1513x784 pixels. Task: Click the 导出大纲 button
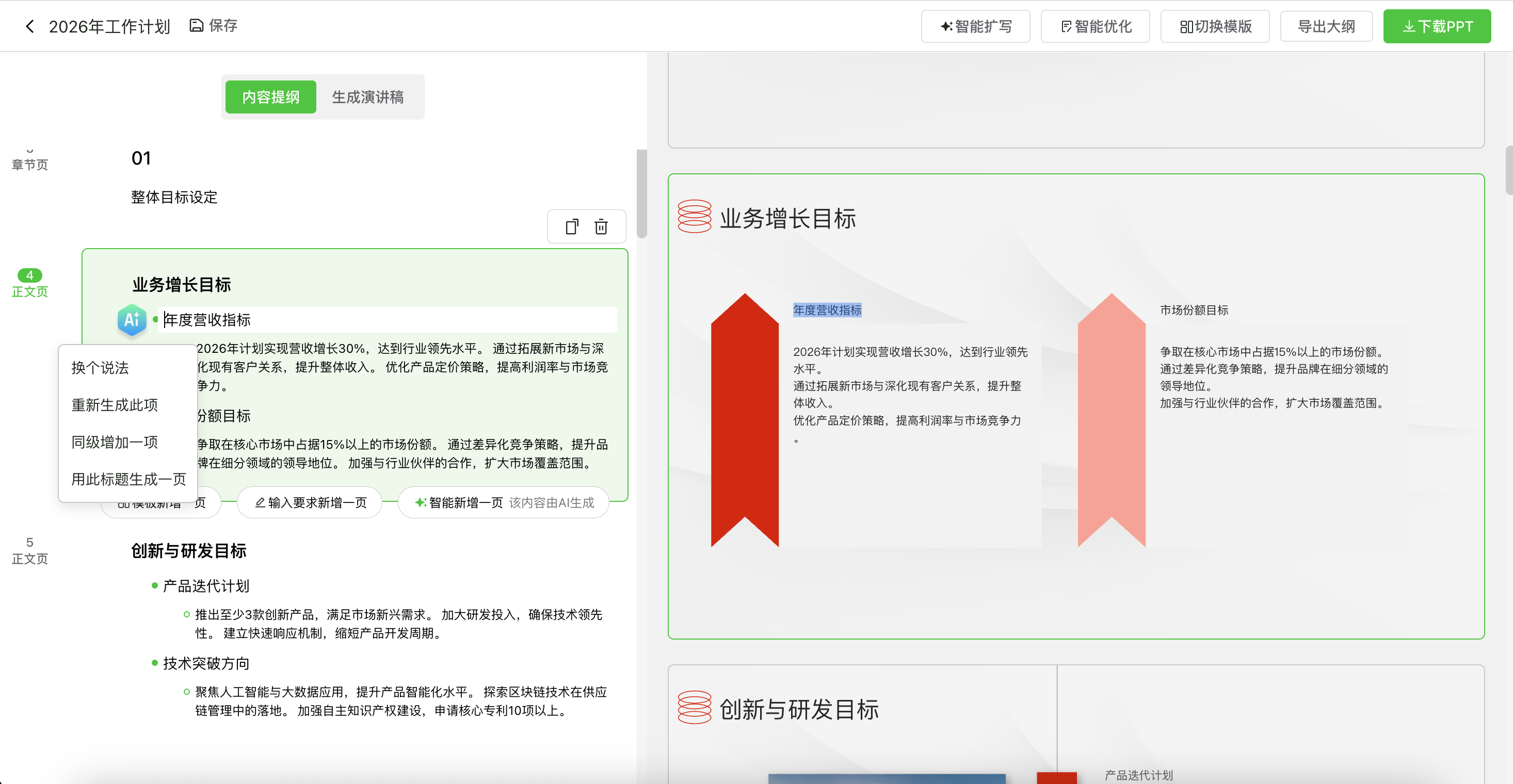(1326, 26)
